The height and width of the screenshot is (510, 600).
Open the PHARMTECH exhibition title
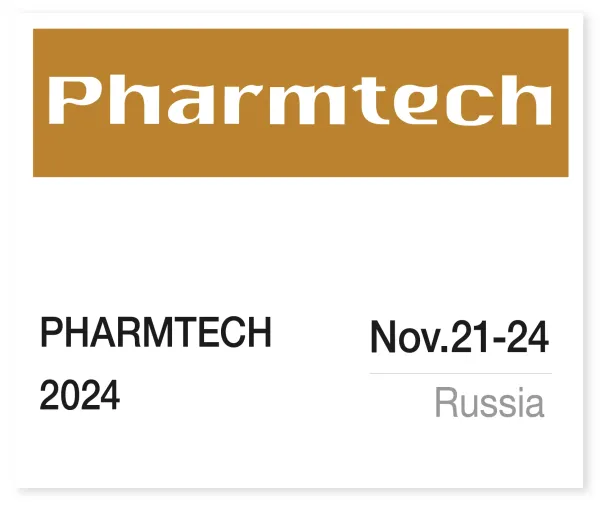point(155,334)
